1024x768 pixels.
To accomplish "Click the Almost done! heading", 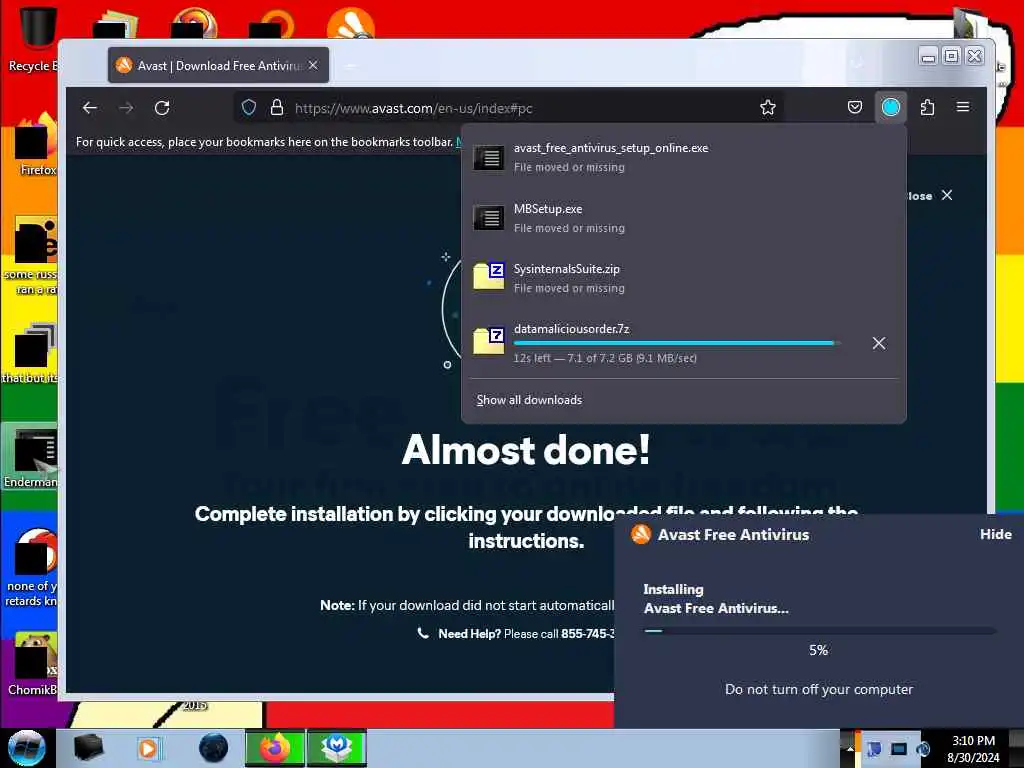I will point(526,451).
